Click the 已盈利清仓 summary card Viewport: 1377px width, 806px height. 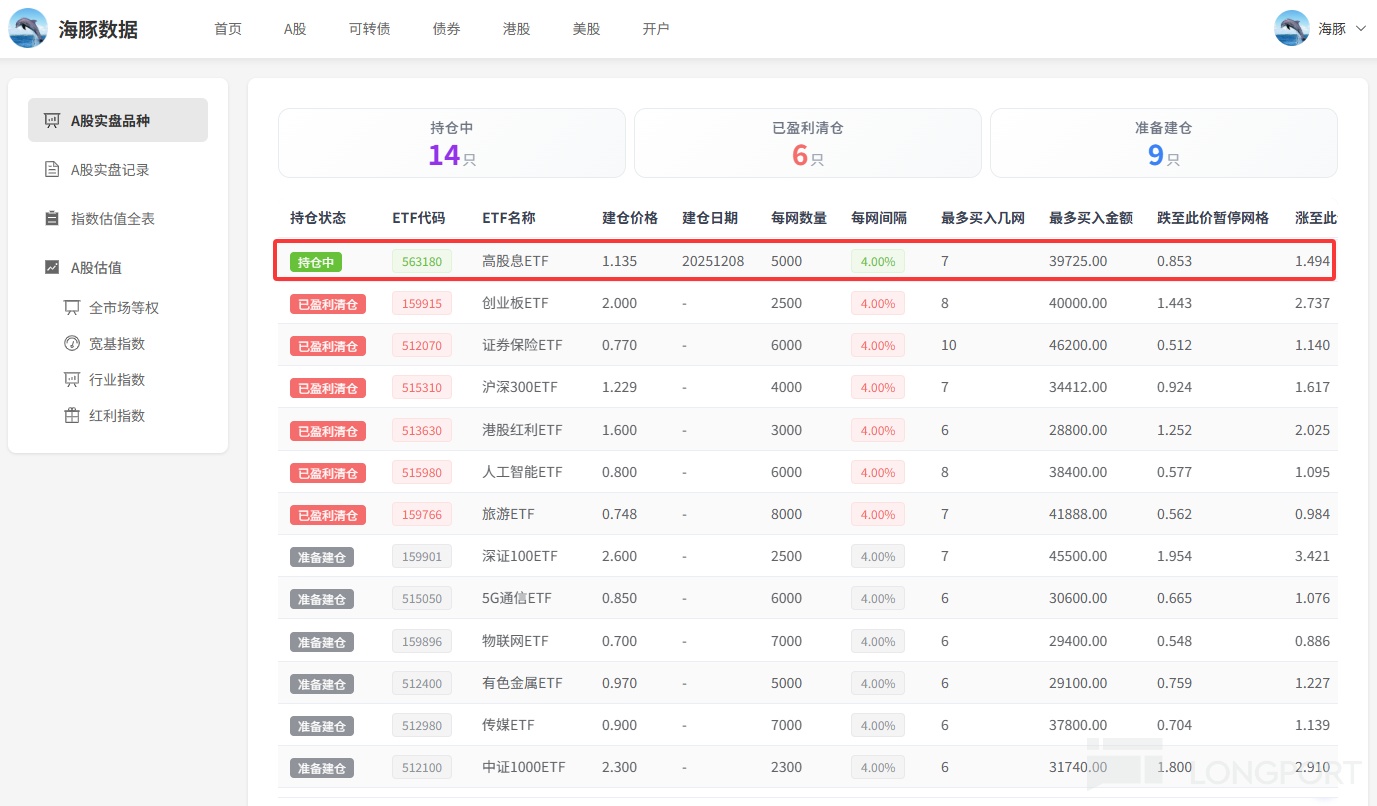pos(807,143)
